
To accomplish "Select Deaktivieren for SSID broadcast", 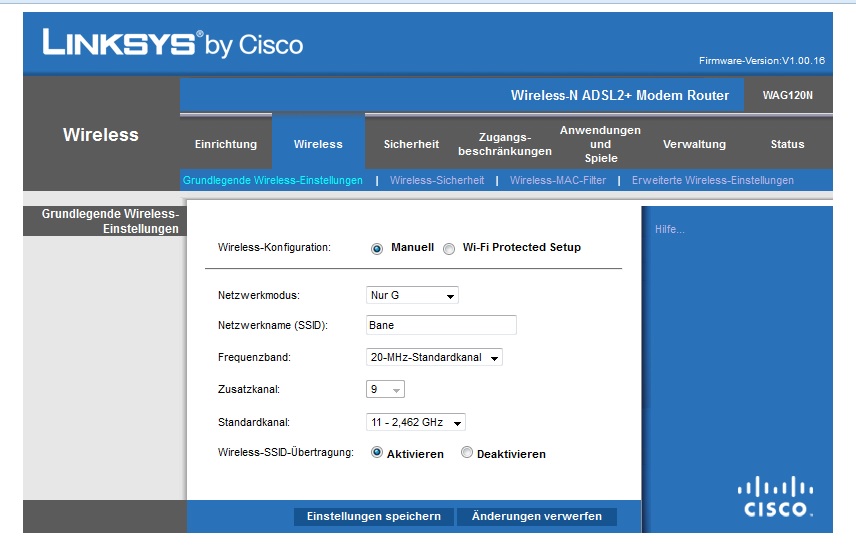I will click(467, 453).
